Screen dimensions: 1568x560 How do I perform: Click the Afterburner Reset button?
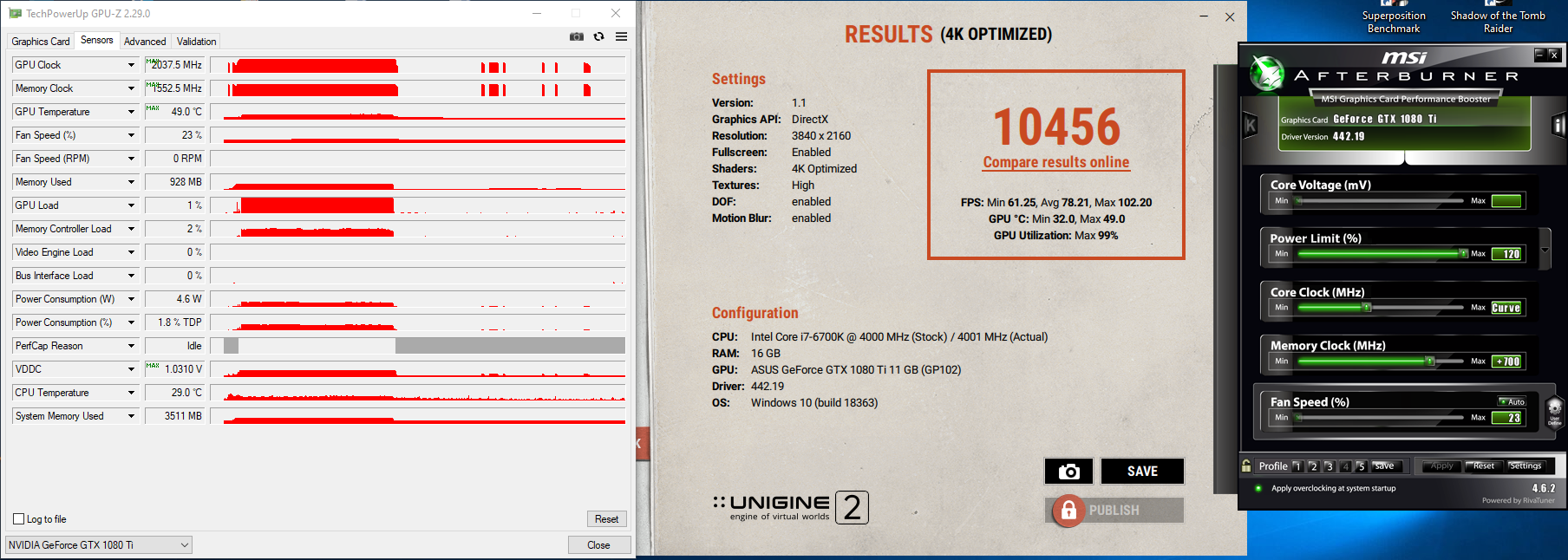click(x=1484, y=466)
